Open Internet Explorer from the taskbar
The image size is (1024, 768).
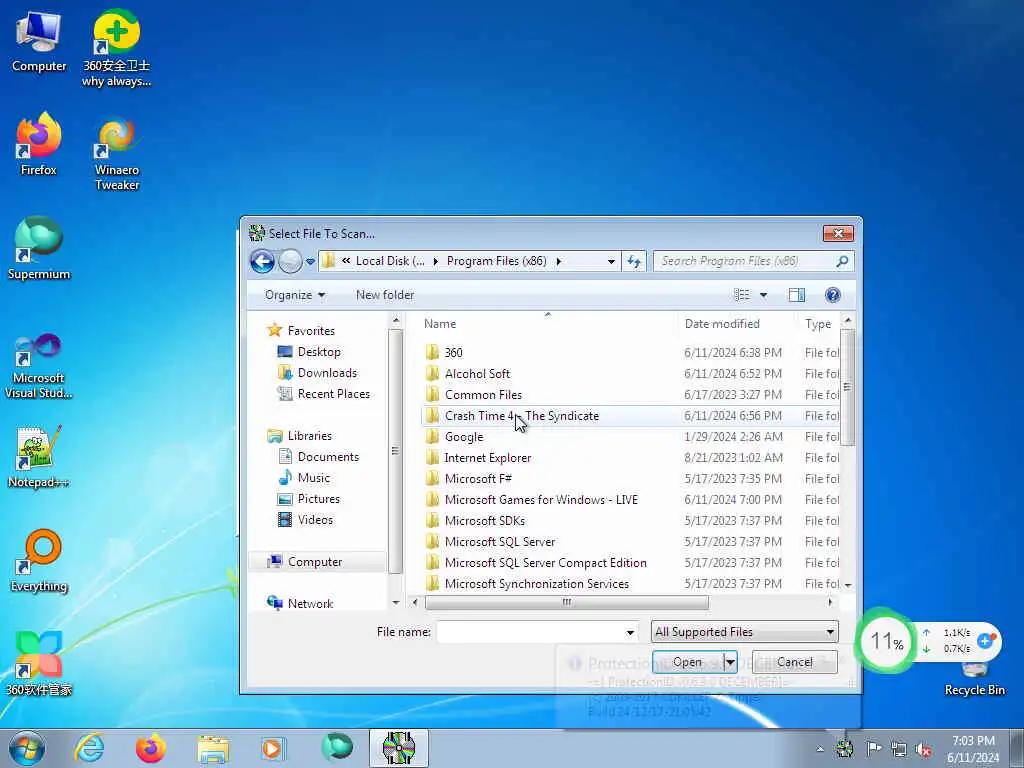coord(89,748)
